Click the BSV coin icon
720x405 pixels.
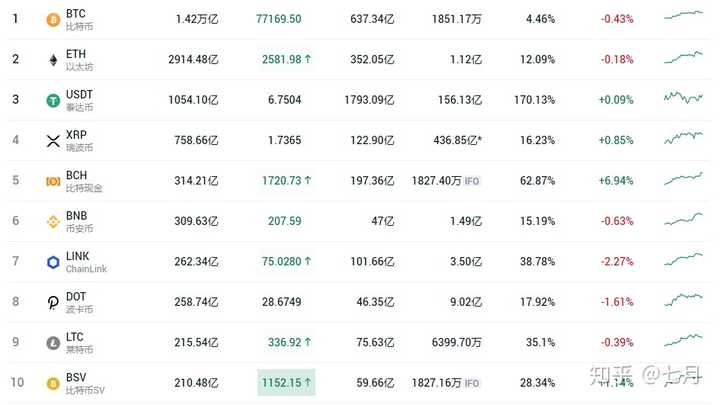pos(53,383)
